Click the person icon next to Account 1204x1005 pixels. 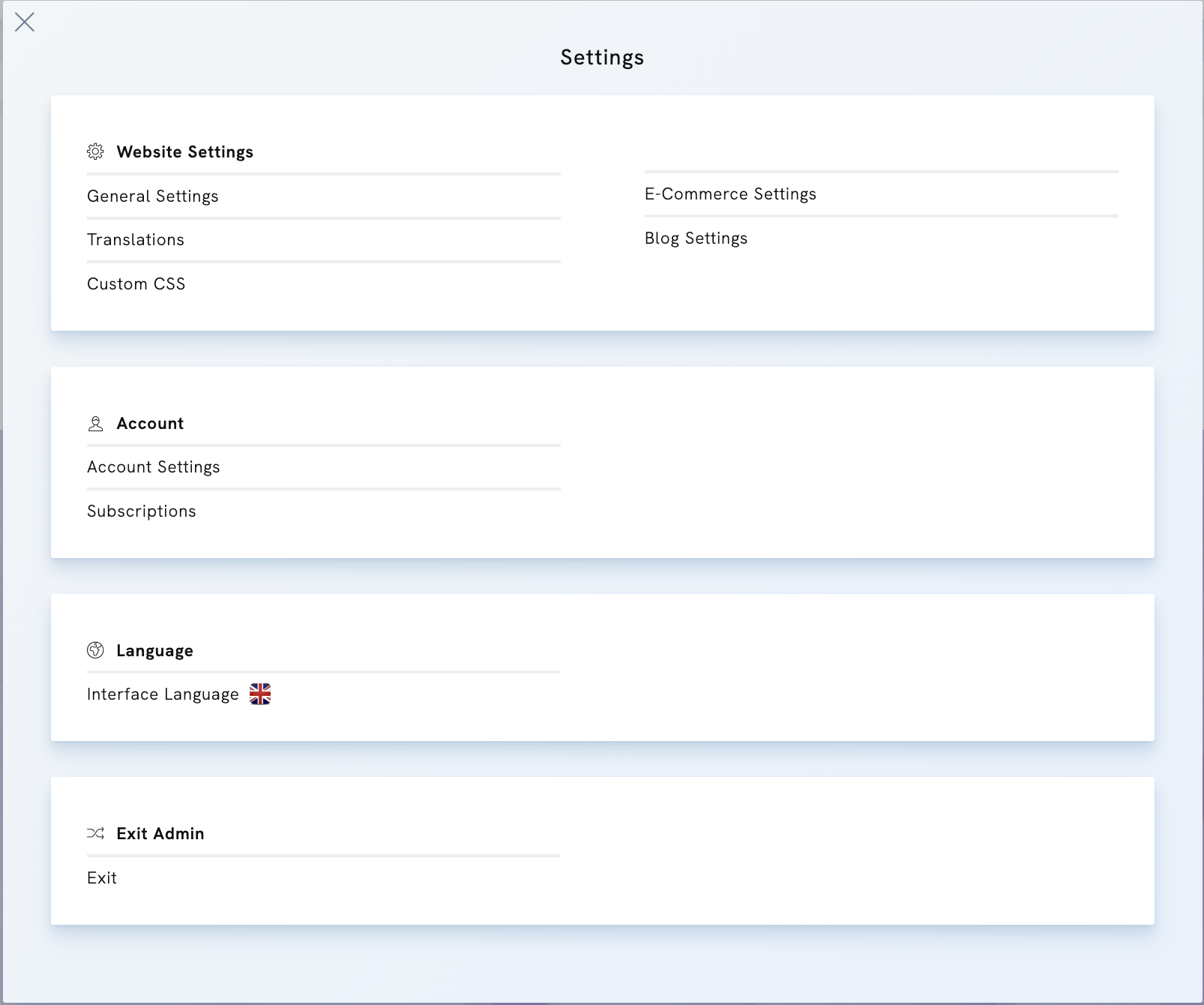(x=95, y=423)
